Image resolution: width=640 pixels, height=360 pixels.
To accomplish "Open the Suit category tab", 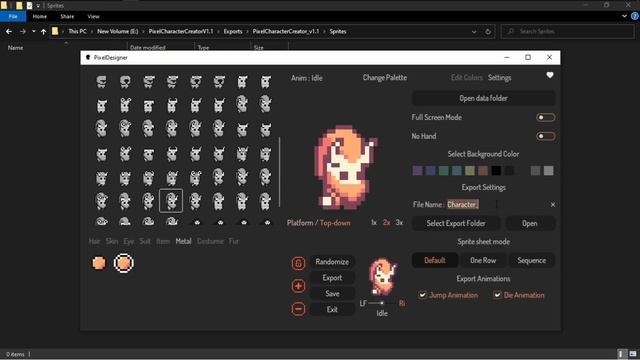I will 145,241.
